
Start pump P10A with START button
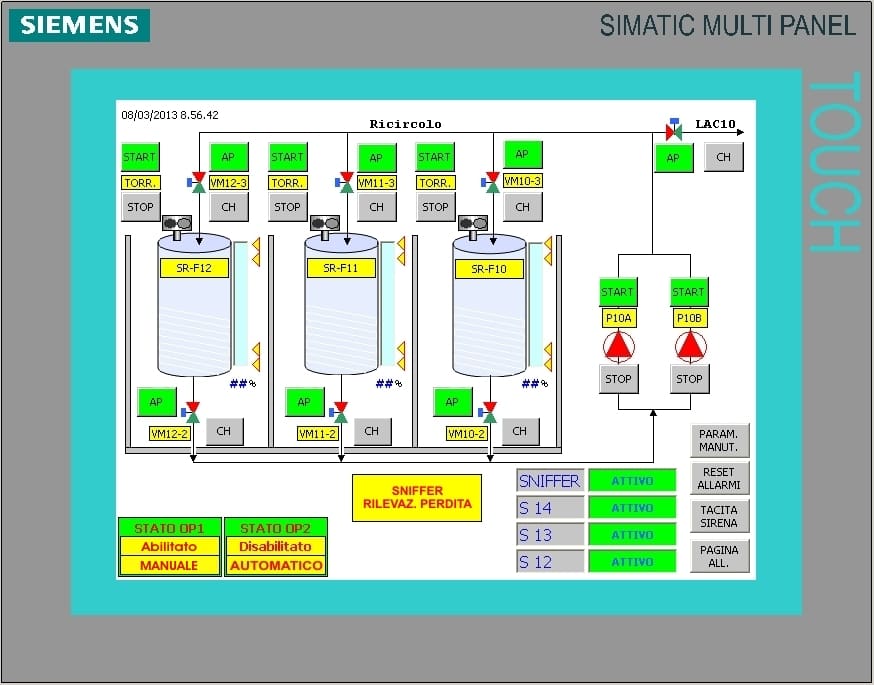pos(617,292)
